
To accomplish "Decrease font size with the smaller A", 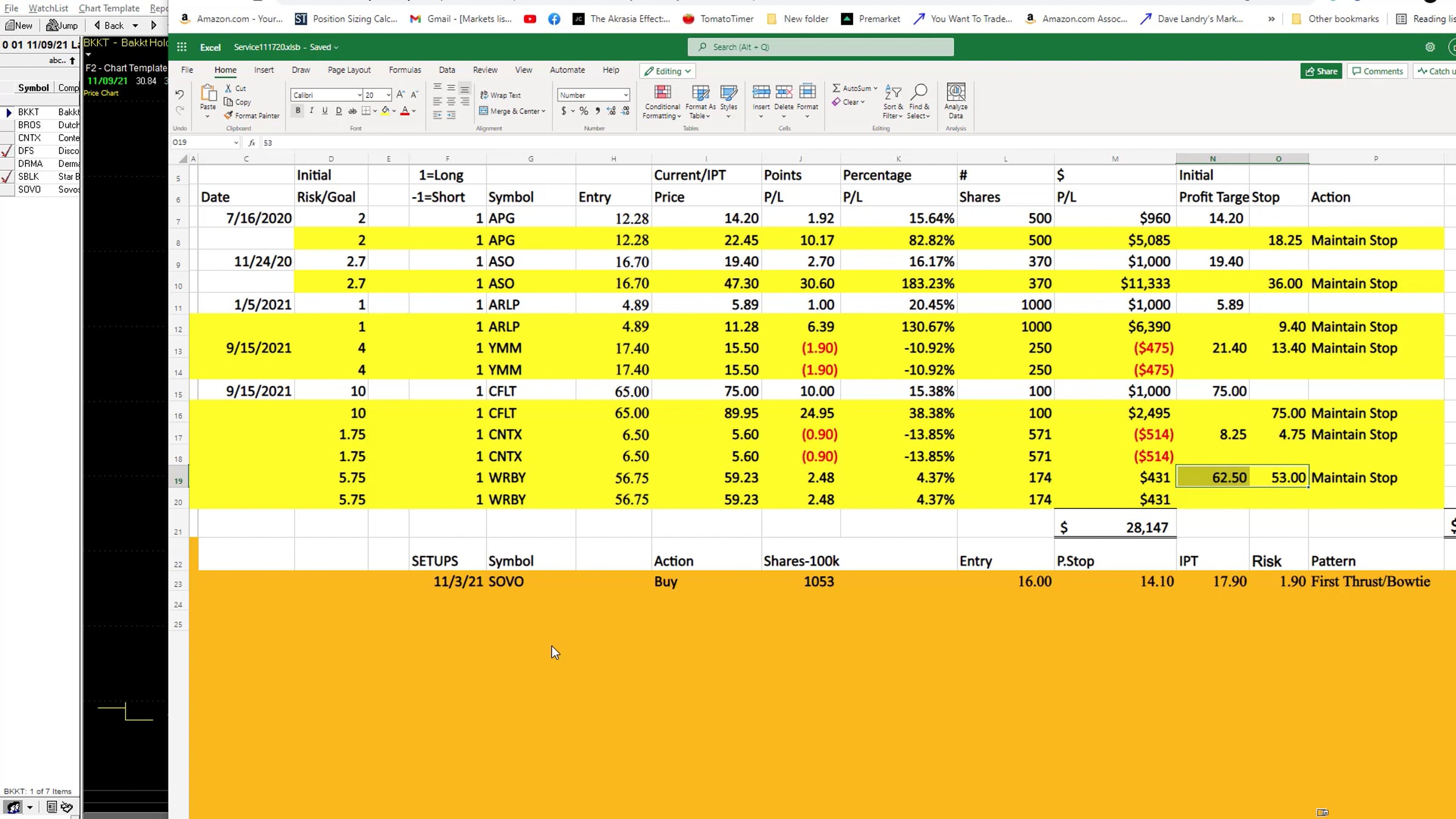I will [x=414, y=95].
